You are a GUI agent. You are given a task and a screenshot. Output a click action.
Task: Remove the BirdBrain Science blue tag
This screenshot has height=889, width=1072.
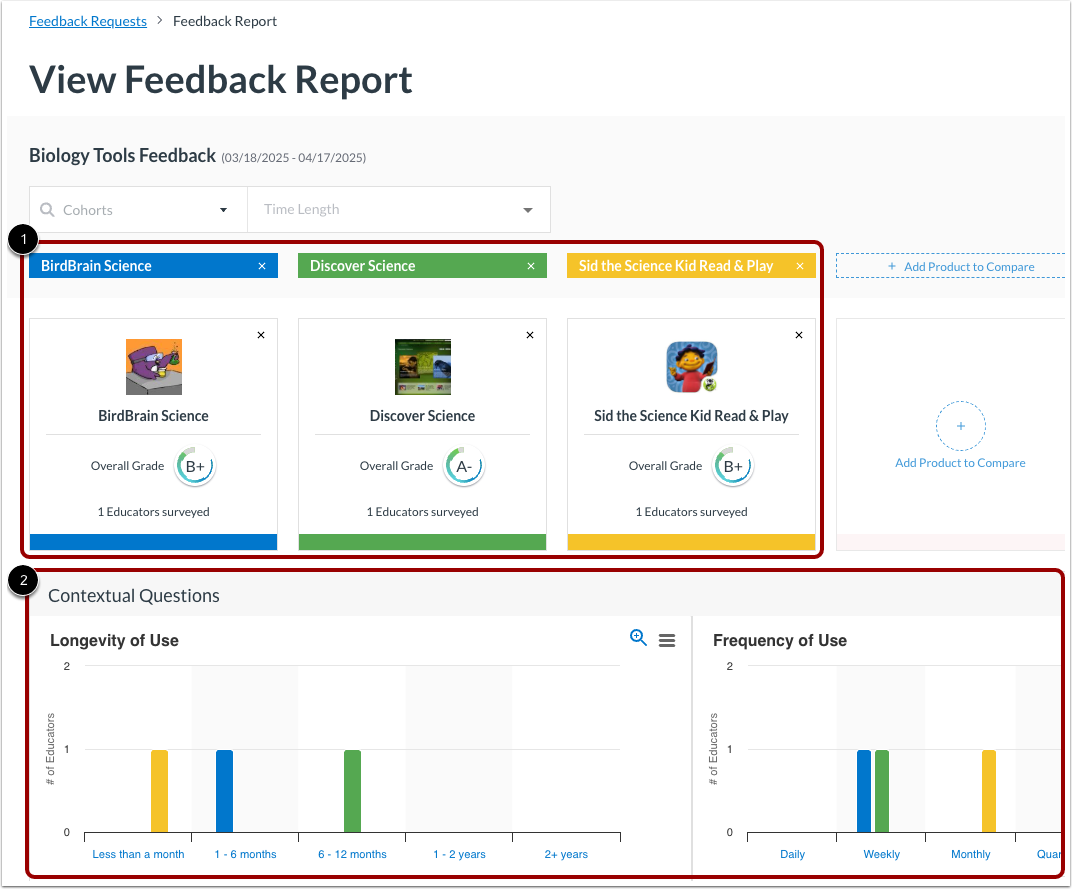point(262,266)
